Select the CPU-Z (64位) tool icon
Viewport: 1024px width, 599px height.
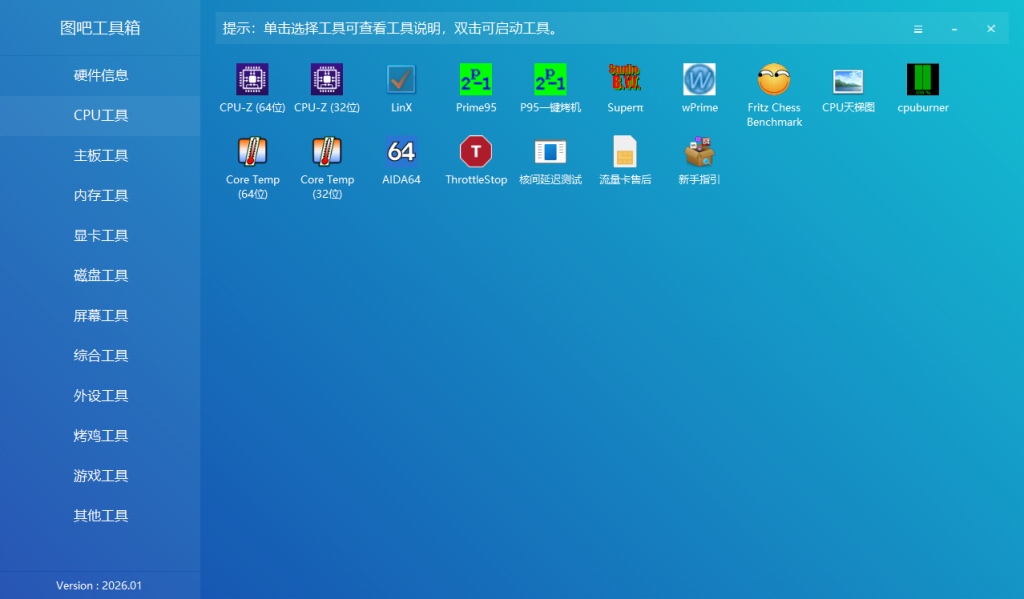252,80
